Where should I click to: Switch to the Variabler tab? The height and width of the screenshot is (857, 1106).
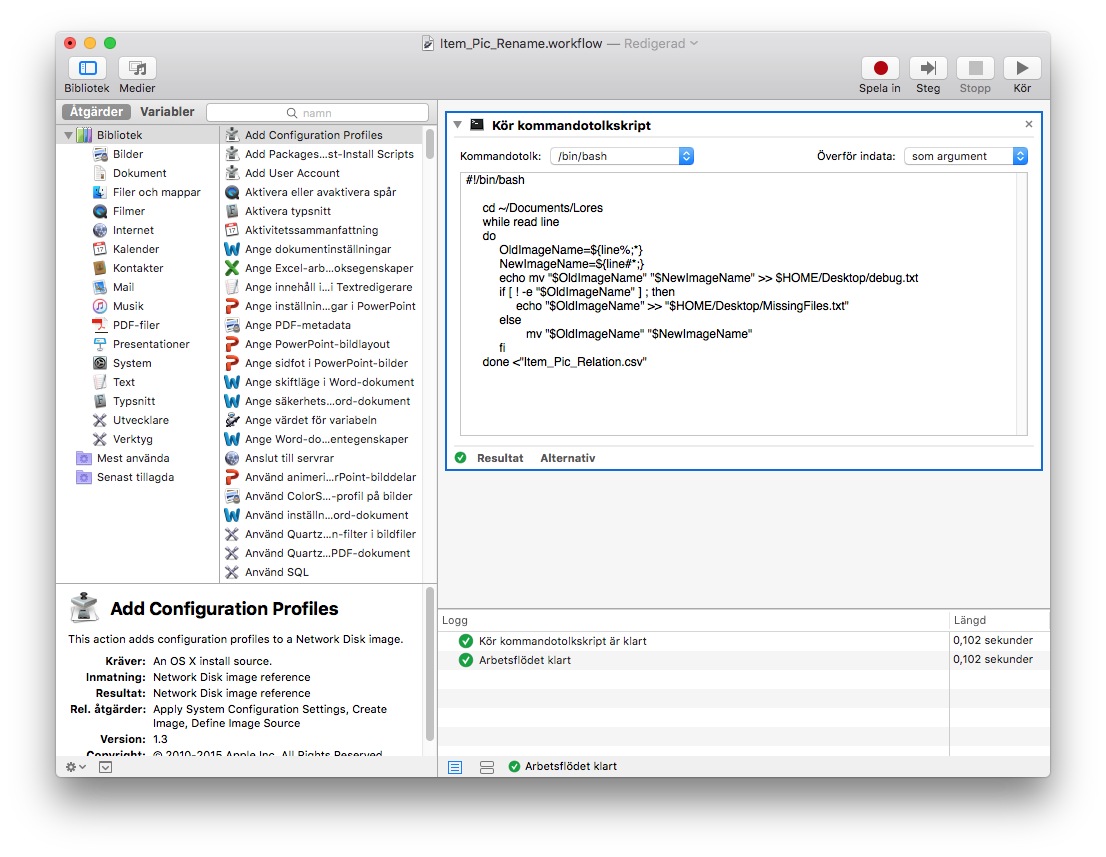(x=167, y=111)
